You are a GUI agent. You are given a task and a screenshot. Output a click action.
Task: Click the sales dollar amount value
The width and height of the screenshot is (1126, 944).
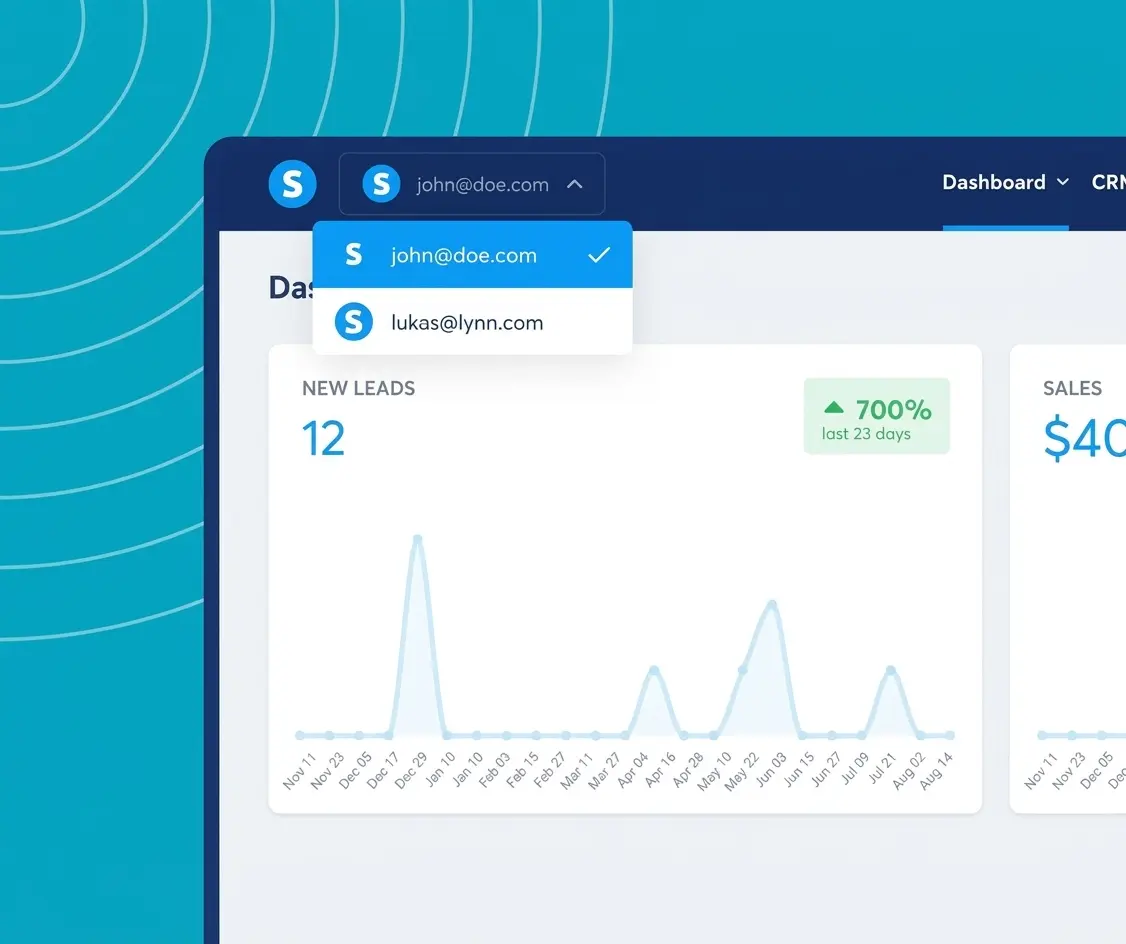point(1084,438)
